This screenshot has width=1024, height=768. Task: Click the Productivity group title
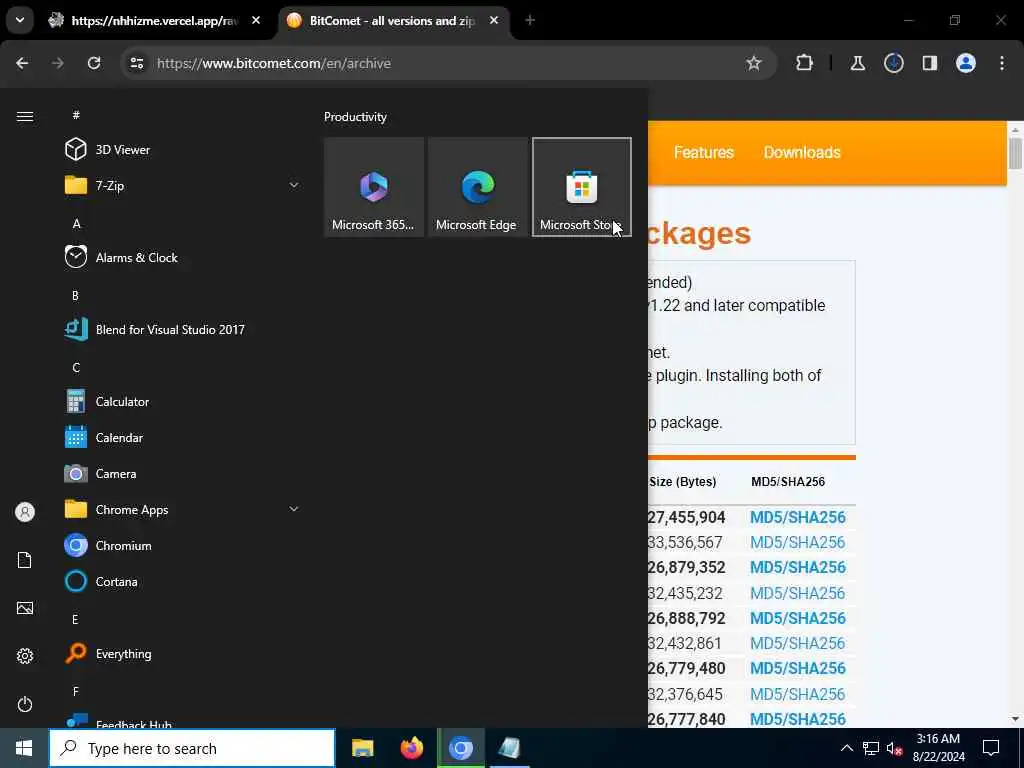[x=355, y=117]
